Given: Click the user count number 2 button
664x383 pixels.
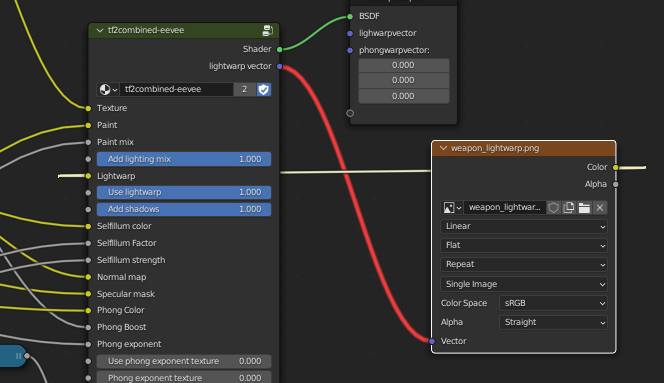Looking at the screenshot, I should point(244,89).
